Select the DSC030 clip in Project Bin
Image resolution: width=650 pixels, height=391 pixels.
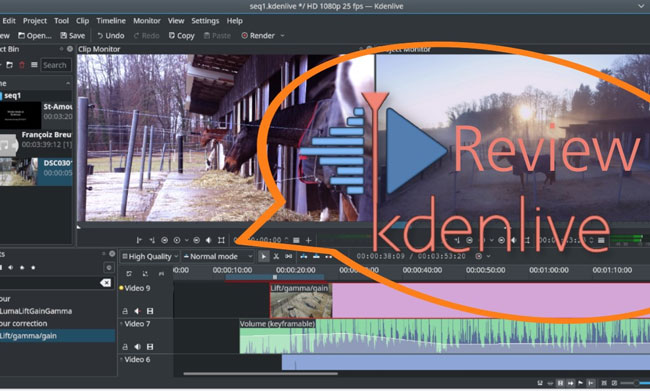[x=36, y=171]
